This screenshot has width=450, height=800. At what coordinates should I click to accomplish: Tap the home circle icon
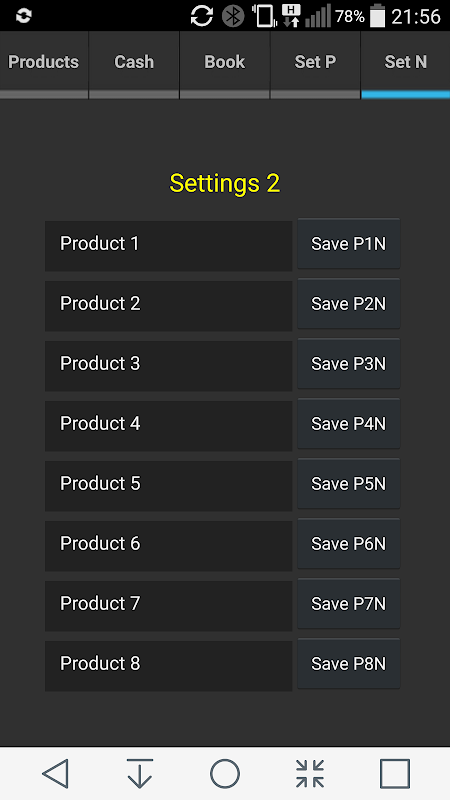click(x=225, y=773)
